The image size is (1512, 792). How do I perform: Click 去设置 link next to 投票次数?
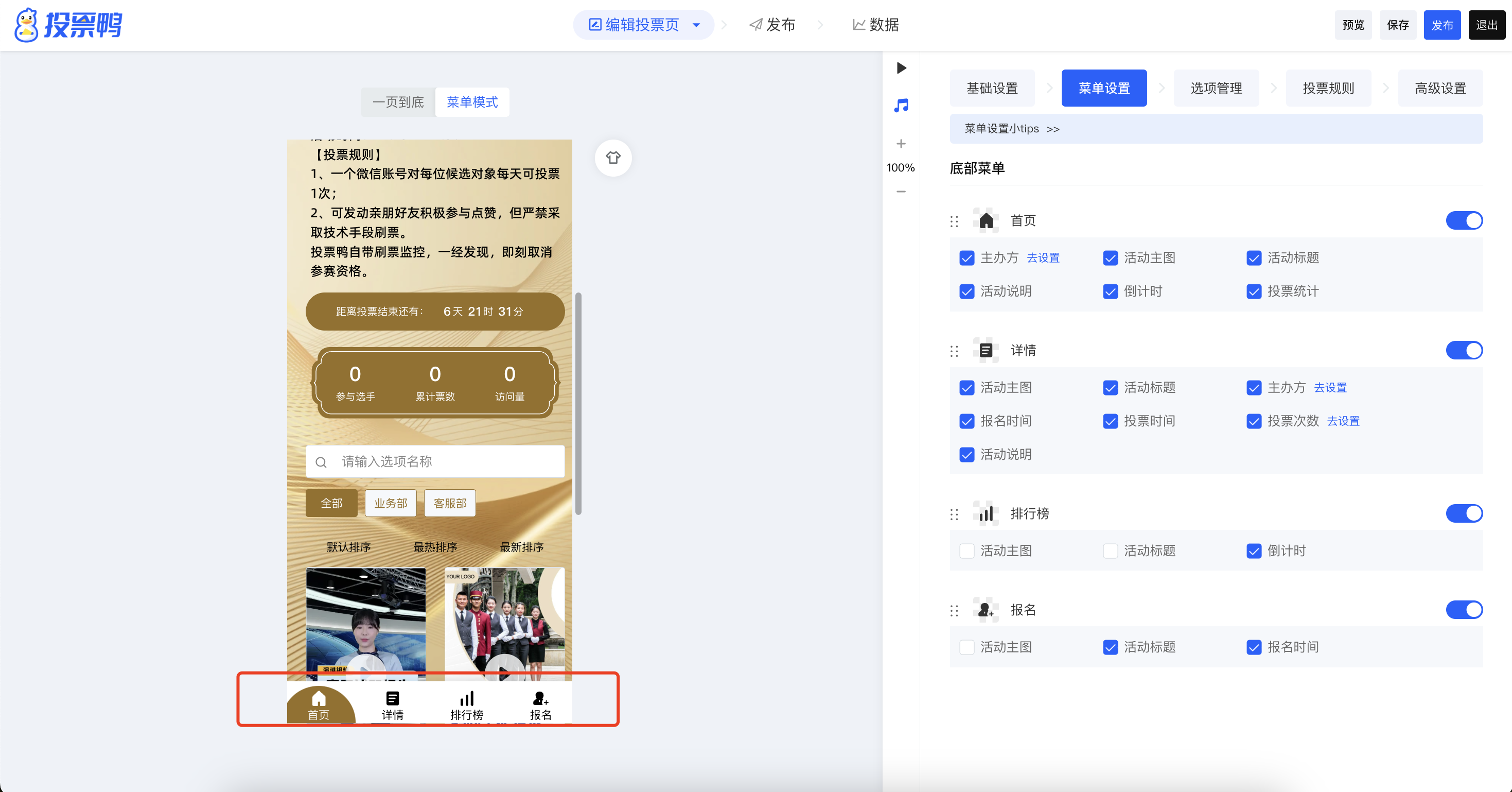[1343, 421]
